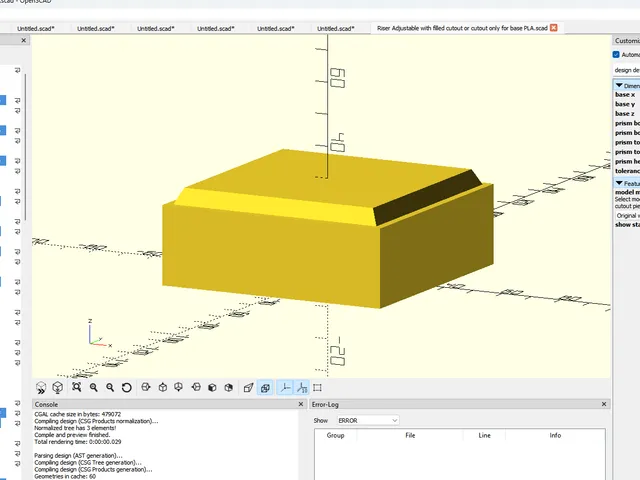Collapse the Features parameter group
The image size is (640, 480).
[619, 183]
